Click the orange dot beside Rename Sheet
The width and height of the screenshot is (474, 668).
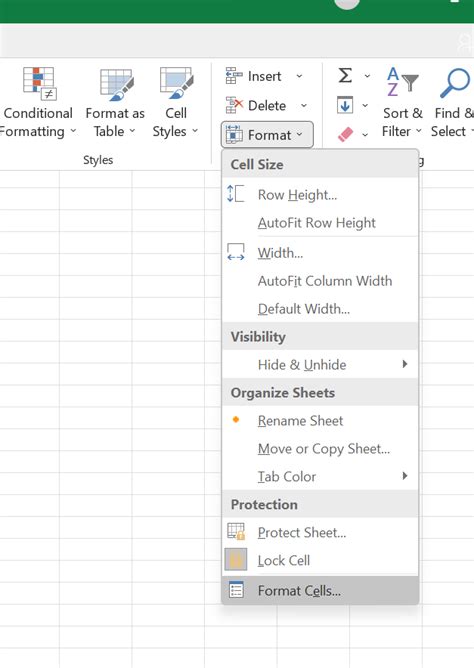pos(236,420)
